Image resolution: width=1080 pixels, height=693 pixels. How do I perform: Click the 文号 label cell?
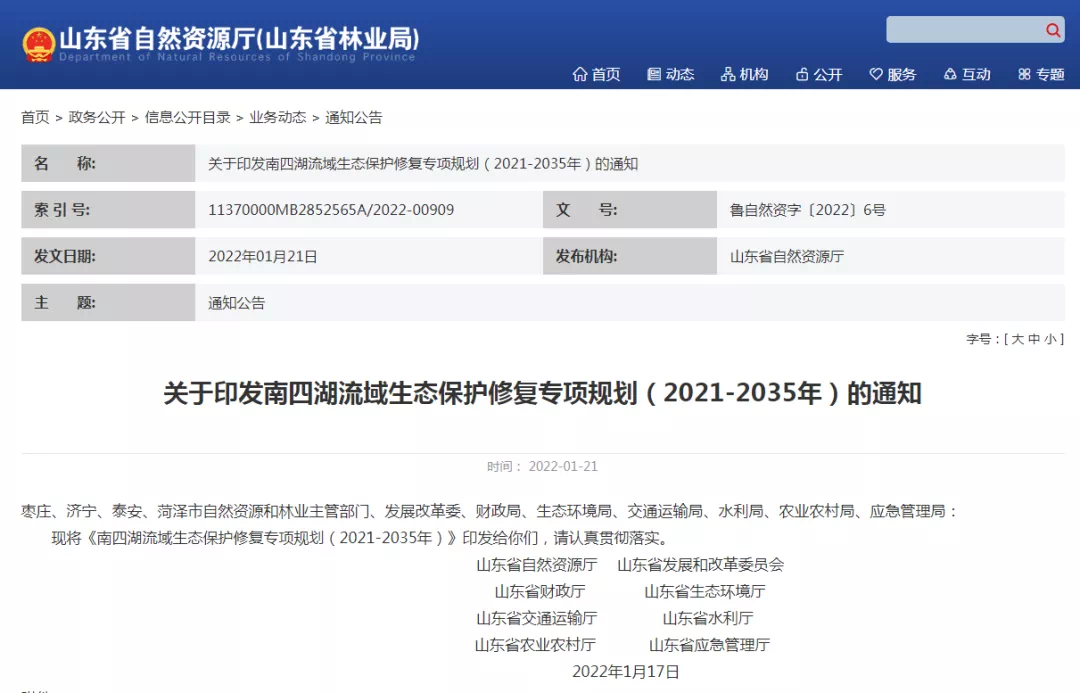[x=630, y=209]
